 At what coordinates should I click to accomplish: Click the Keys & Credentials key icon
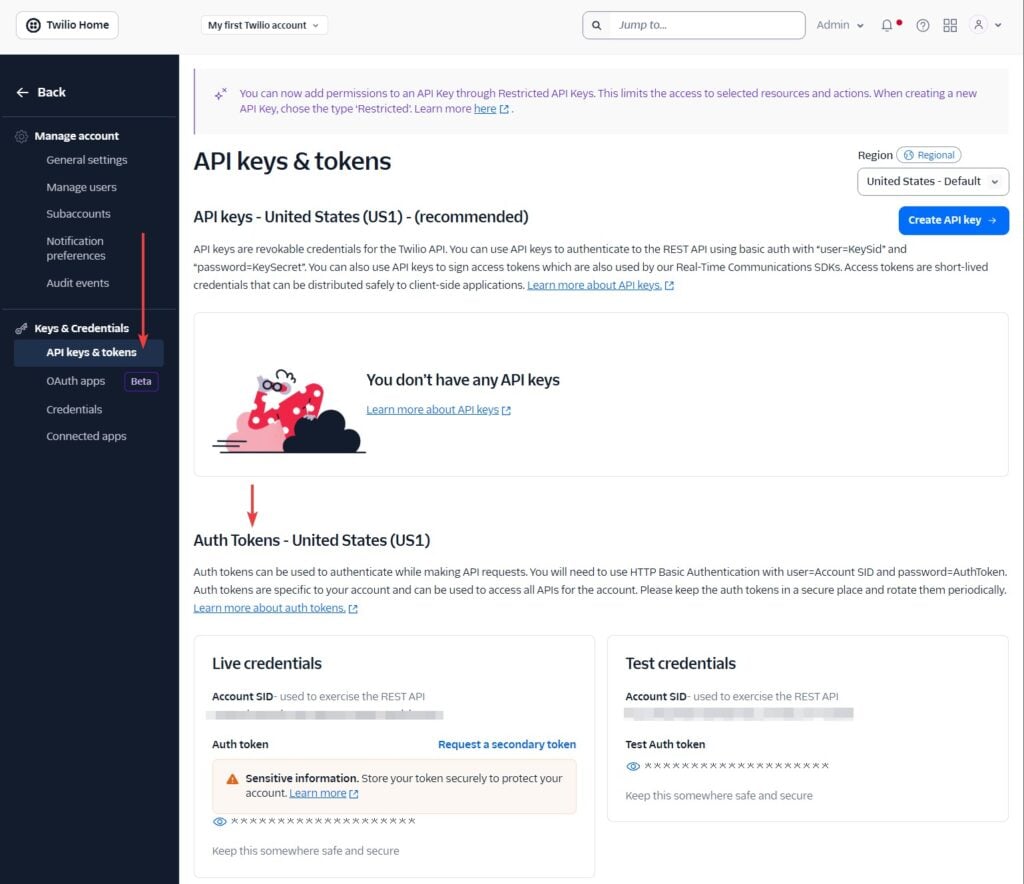coord(21,328)
